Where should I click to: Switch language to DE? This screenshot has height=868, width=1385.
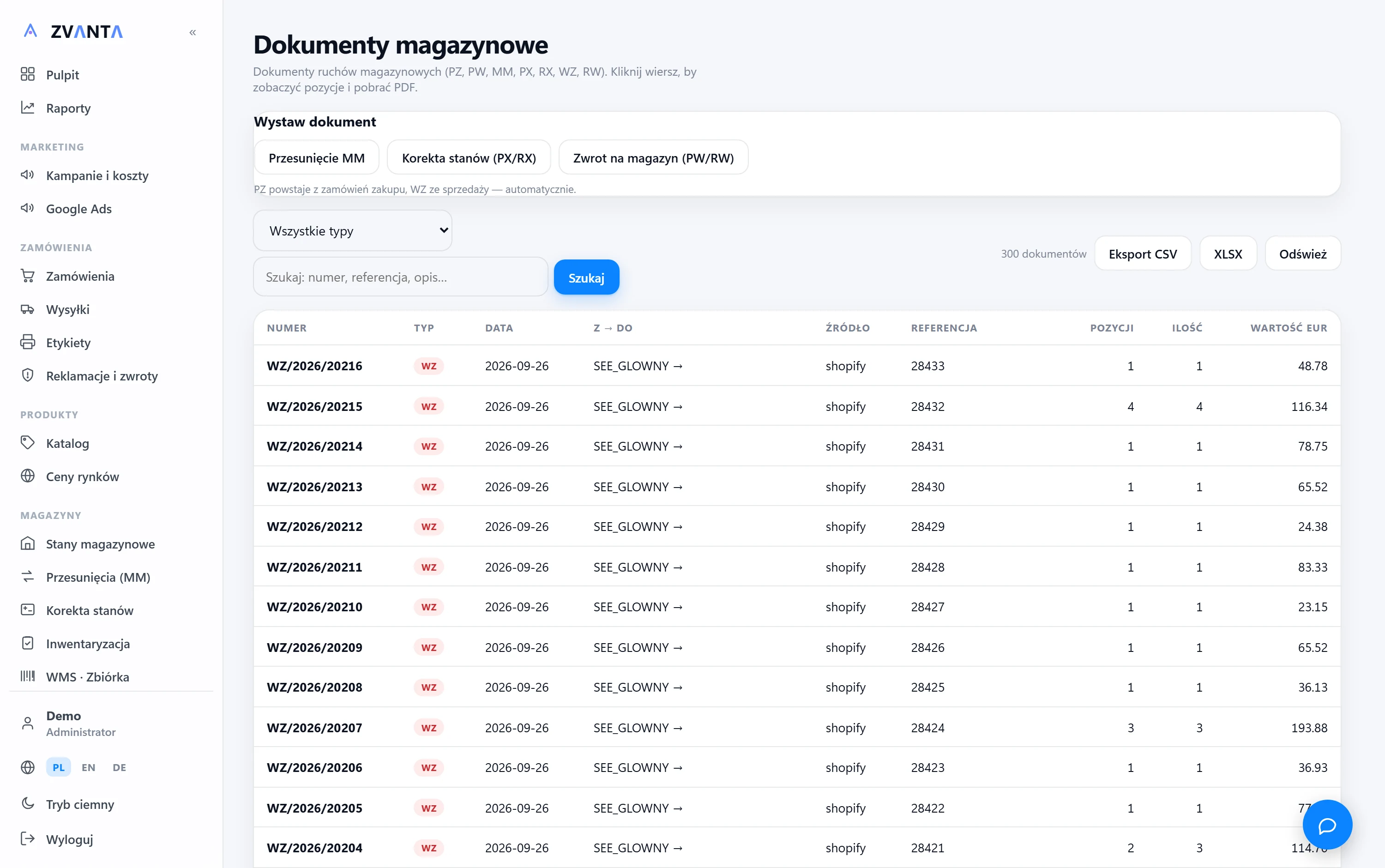120,767
